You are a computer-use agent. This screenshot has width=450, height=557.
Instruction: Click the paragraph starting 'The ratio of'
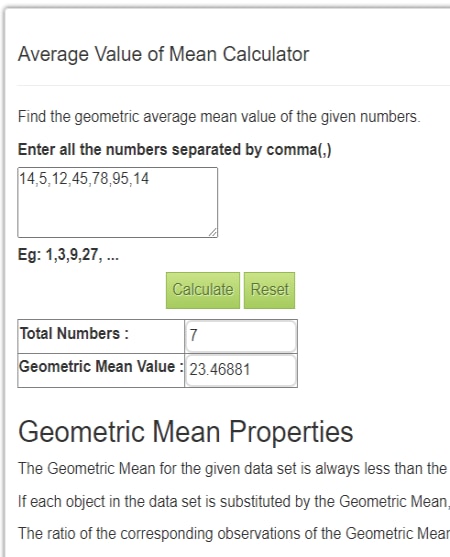[234, 534]
